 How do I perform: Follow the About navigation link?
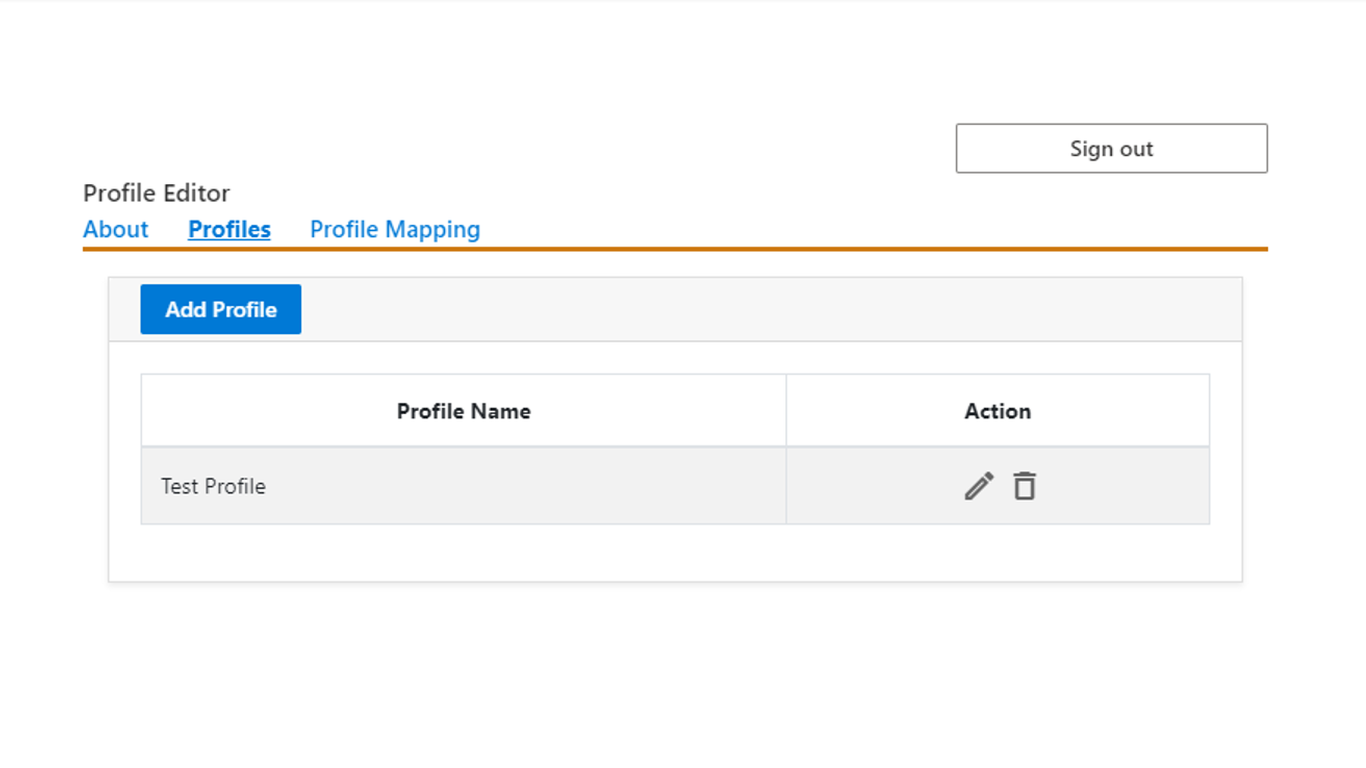pos(116,229)
